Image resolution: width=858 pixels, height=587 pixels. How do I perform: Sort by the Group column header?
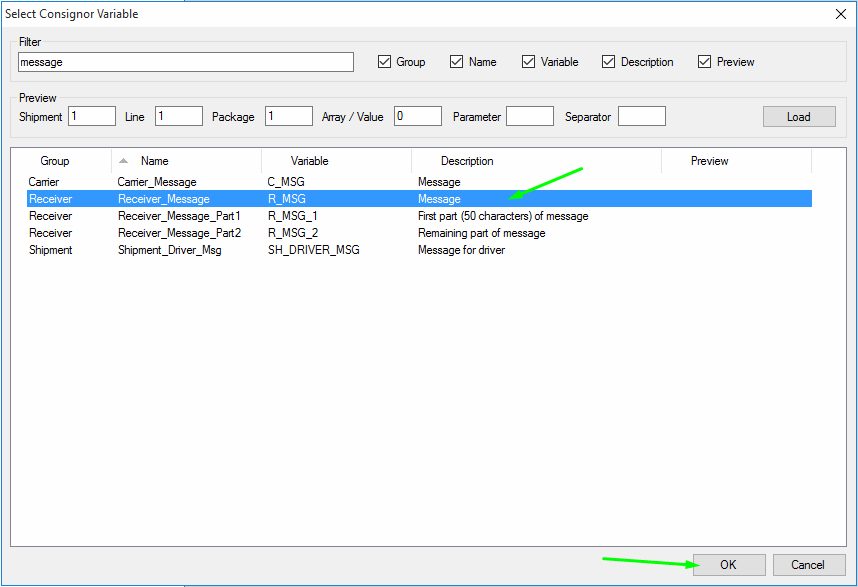coord(55,161)
